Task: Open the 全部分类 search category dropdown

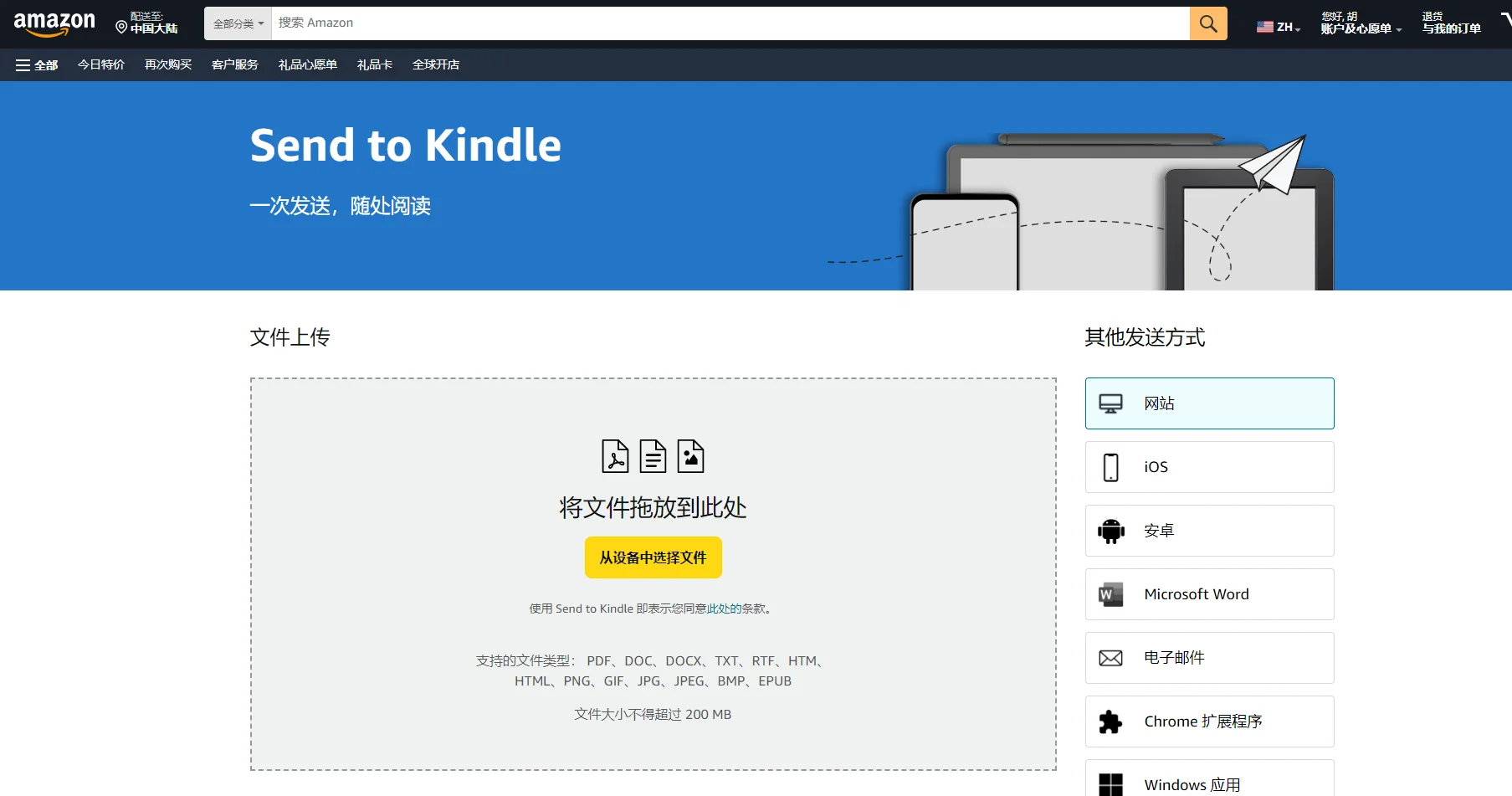Action: 238,23
